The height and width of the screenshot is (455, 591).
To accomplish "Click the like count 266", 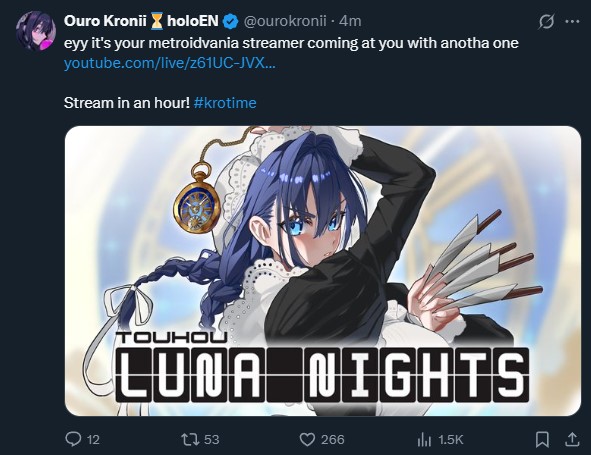I will pos(332,440).
